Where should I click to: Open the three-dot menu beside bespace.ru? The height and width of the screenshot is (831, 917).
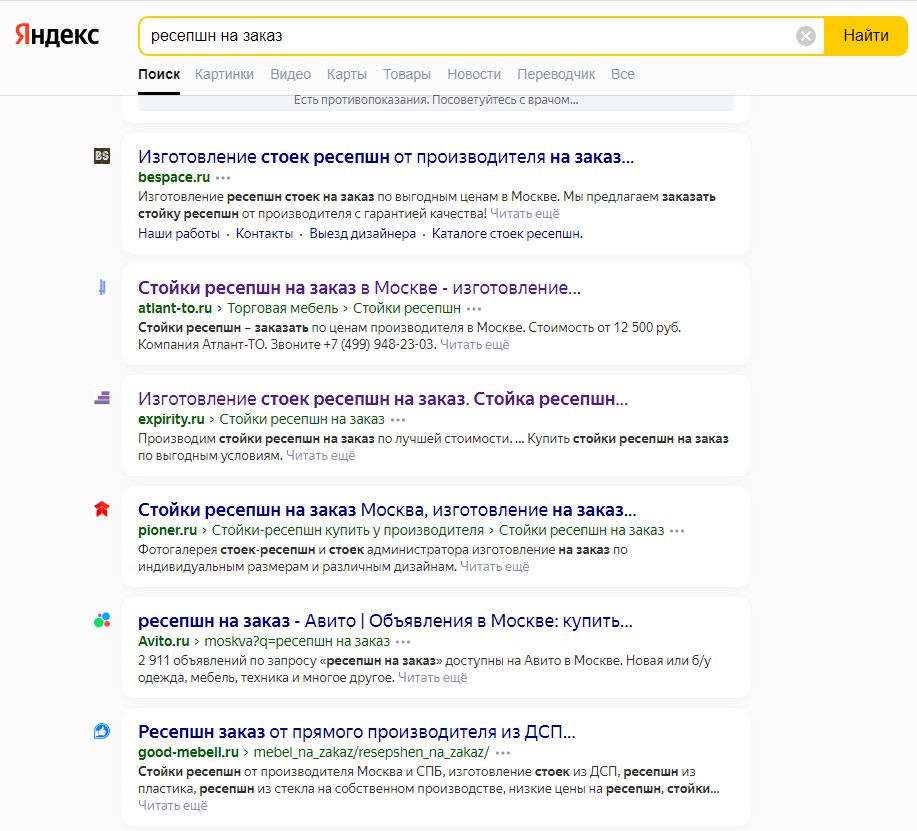pos(223,178)
